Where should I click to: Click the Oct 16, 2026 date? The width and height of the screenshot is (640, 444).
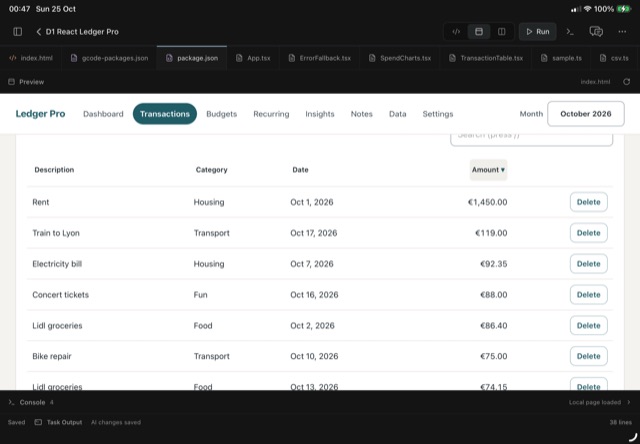[x=314, y=295]
